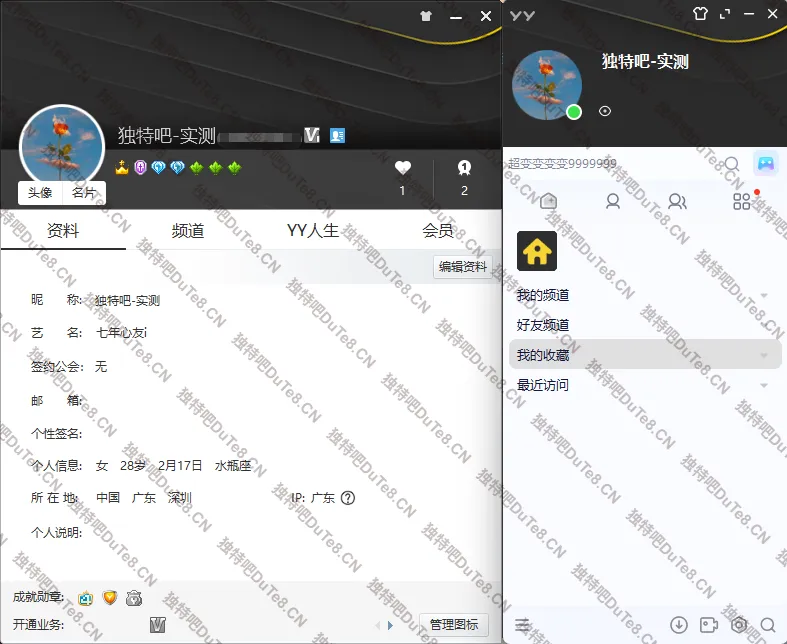
Task: Open the apps grid icon with red dot
Action: coord(742,202)
